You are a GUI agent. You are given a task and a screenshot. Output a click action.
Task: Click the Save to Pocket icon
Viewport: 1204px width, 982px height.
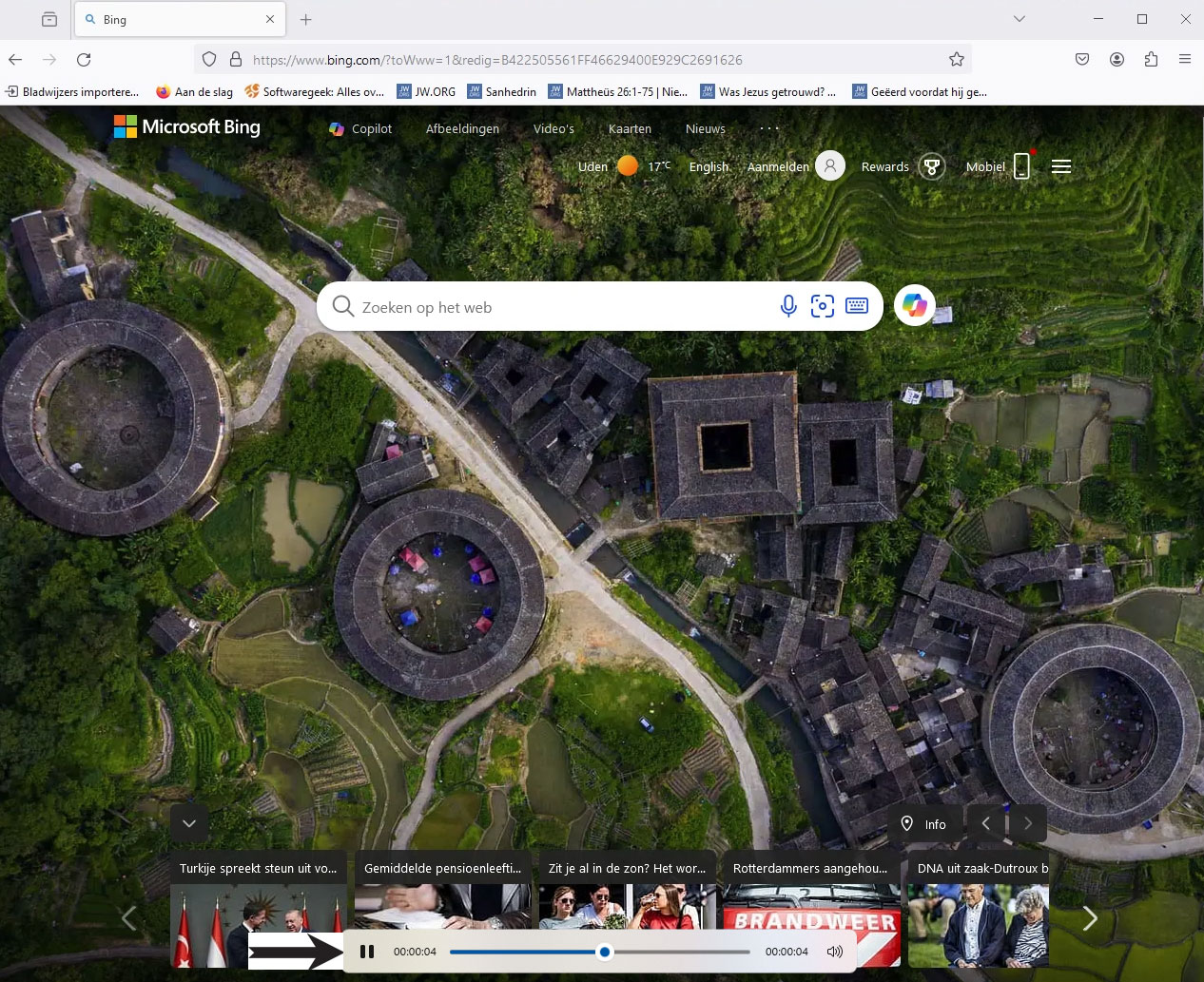(1082, 59)
